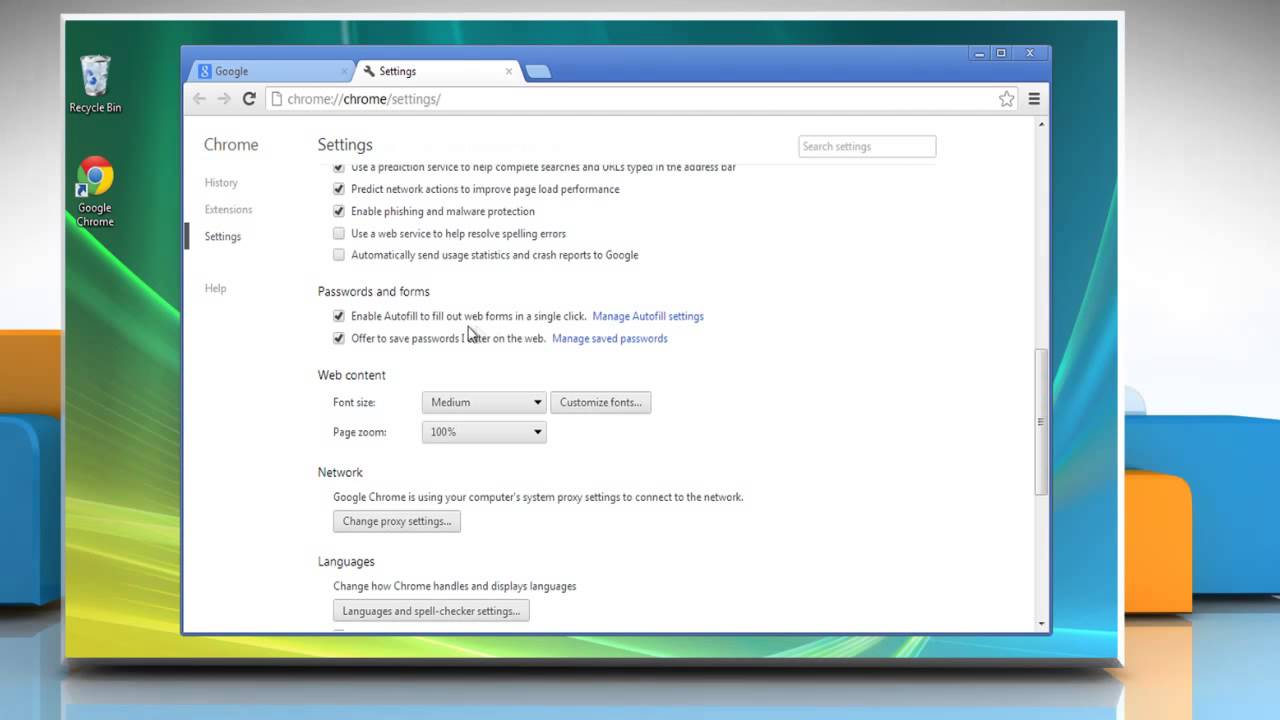The width and height of the screenshot is (1280, 720).
Task: Open Languages and spell-checker settings
Action: [431, 611]
